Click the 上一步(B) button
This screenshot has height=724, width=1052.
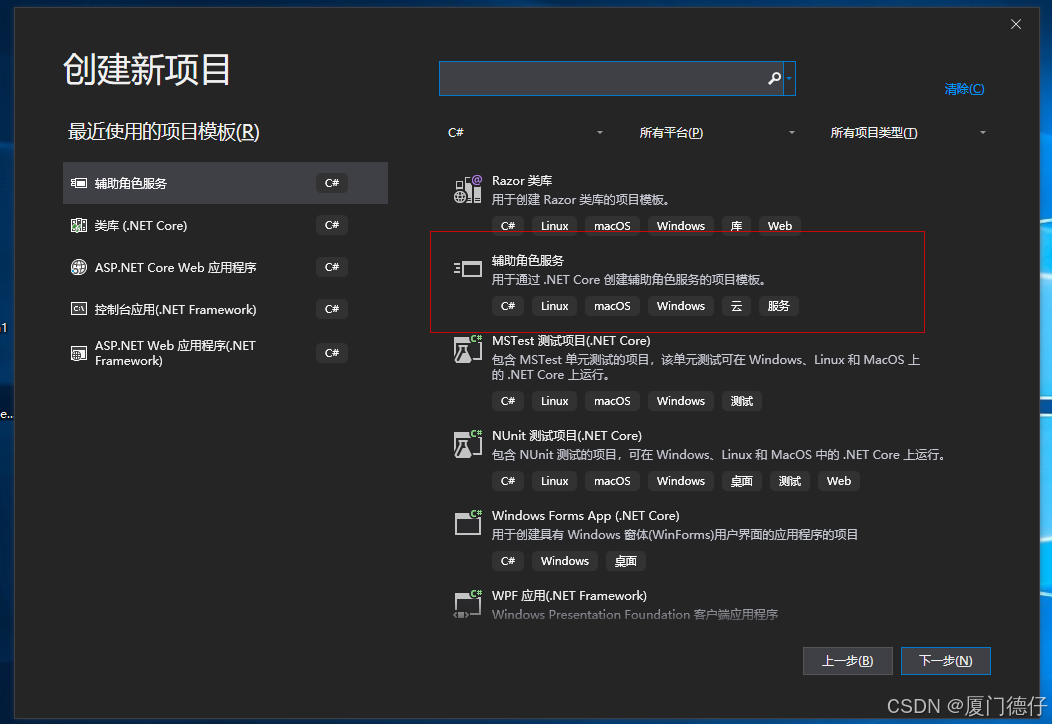click(847, 660)
